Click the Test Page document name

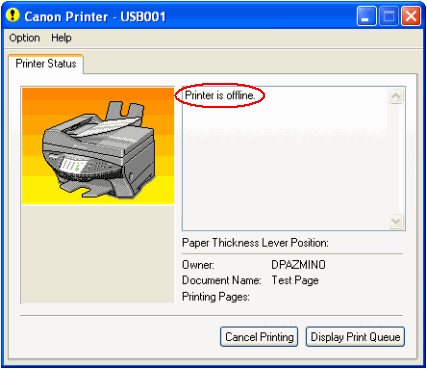[295, 280]
